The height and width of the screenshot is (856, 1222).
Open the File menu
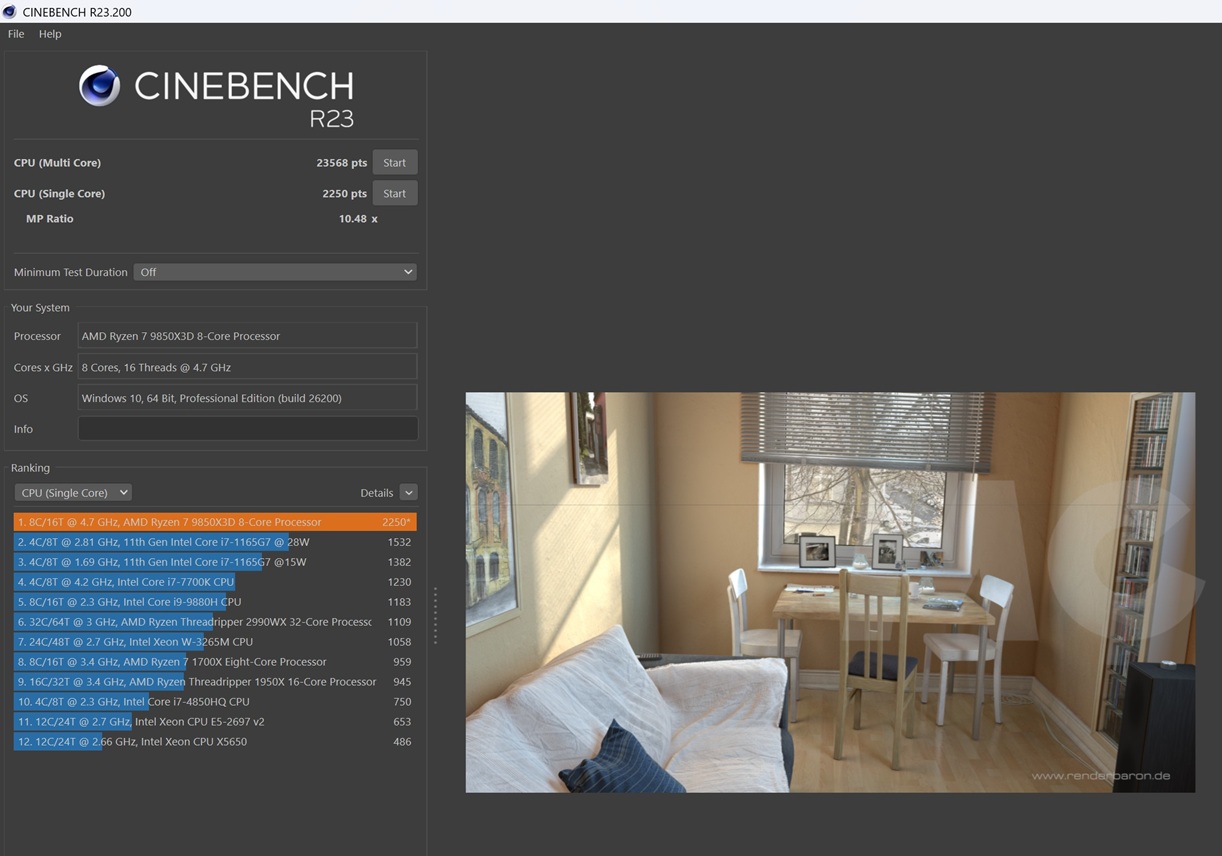15,33
